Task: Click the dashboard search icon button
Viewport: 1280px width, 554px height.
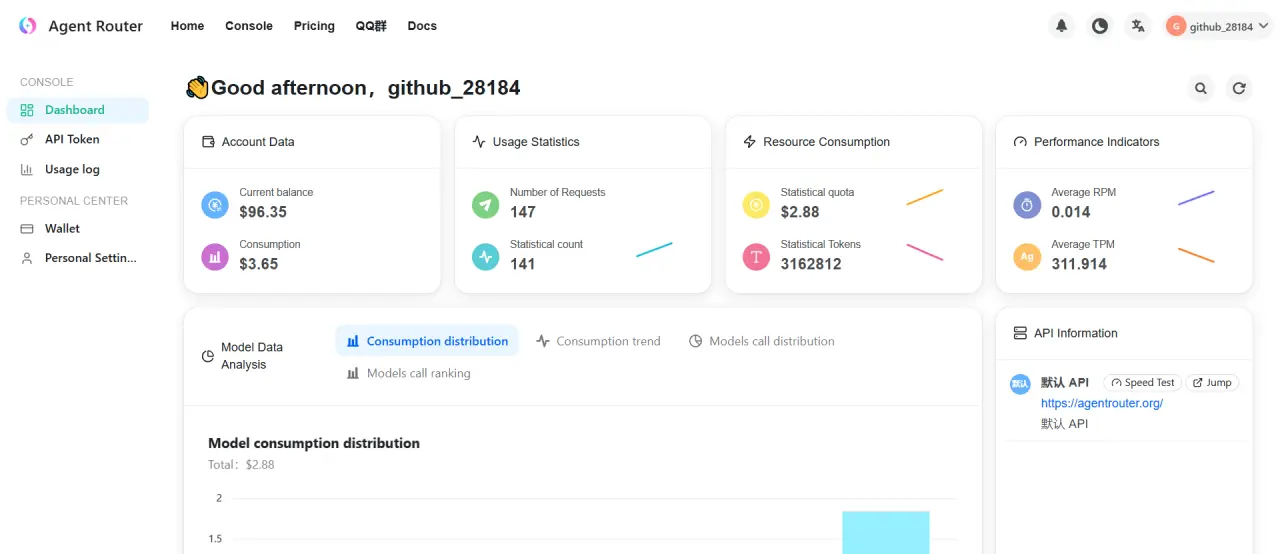Action: point(1201,88)
